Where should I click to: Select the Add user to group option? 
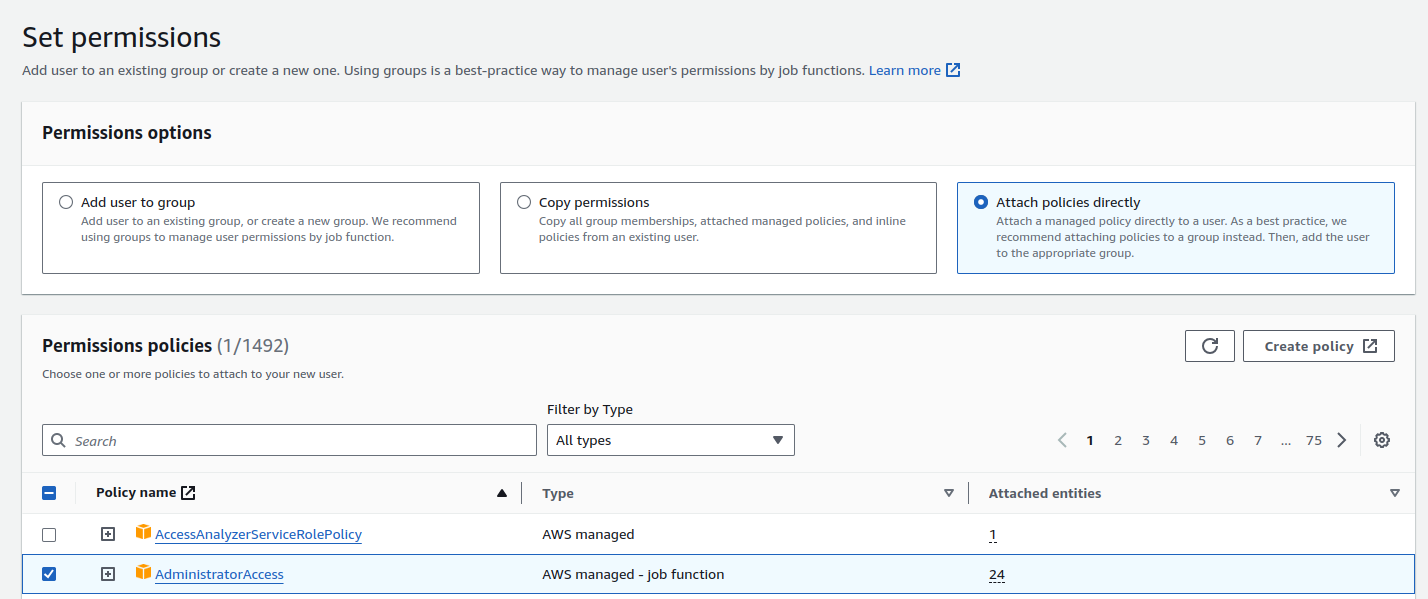(65, 201)
